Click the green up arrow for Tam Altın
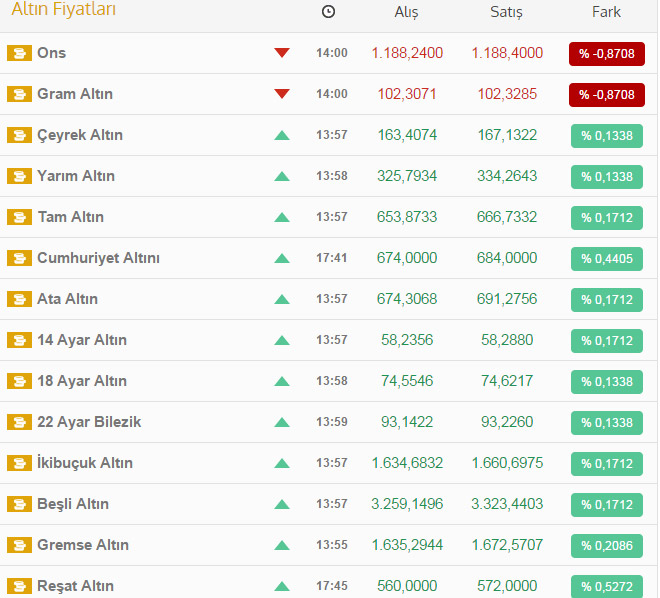Screen dimensions: 660x598 click(282, 218)
